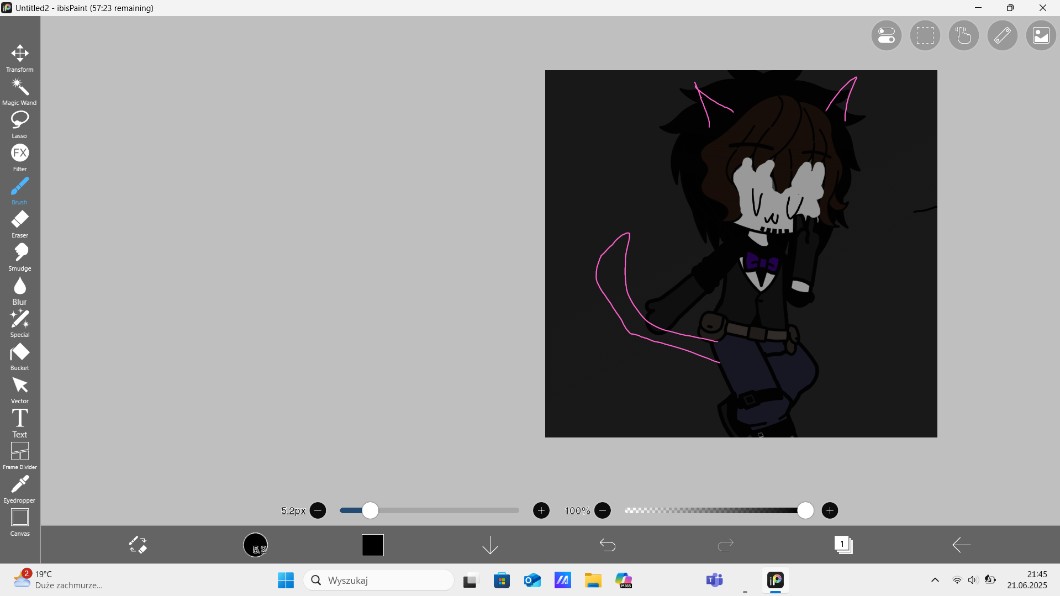The width and height of the screenshot is (1060, 596).
Task: Open the black color swatch
Action: 373,545
